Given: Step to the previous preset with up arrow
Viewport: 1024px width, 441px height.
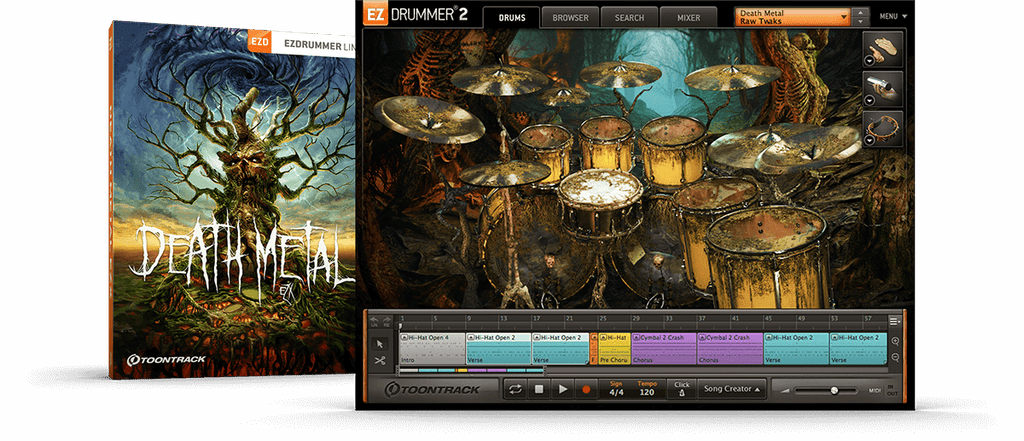Looking at the screenshot, I should point(861,12).
